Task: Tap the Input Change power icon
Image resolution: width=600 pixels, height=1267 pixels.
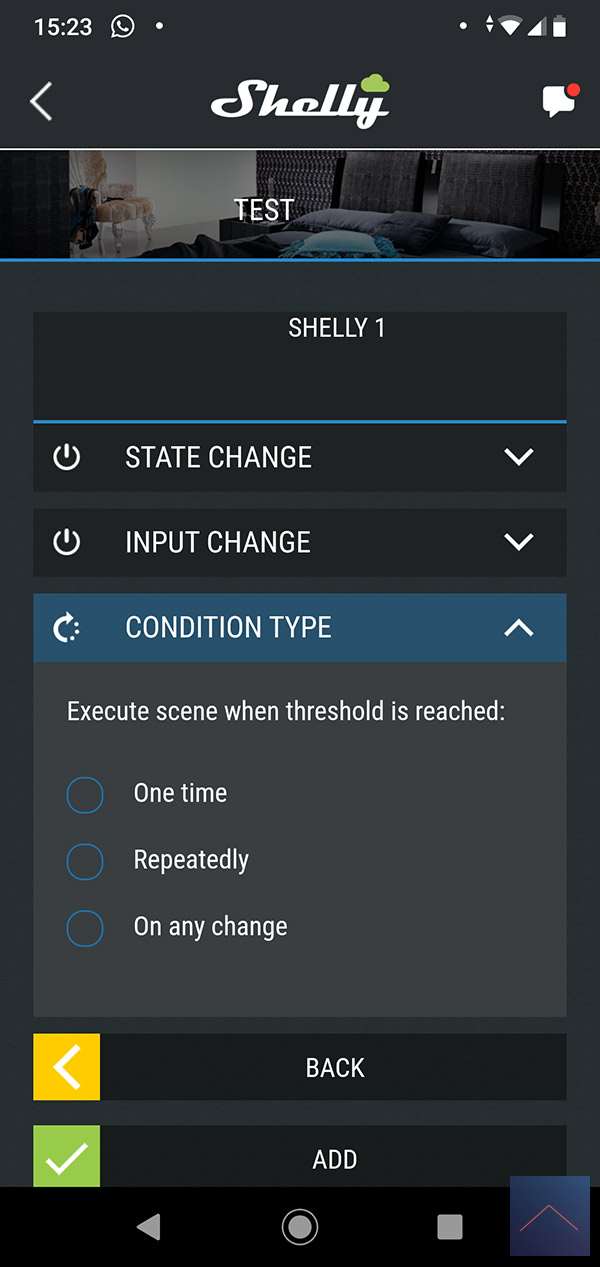Action: 66,542
